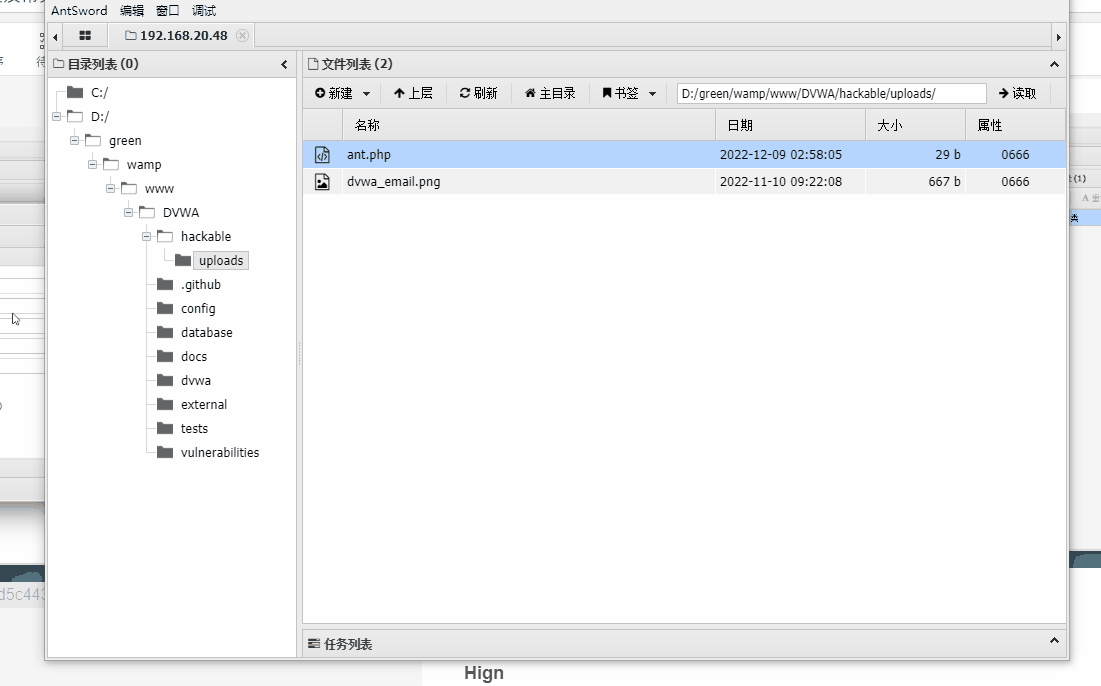Open the 新建 dropdown arrow

367,93
